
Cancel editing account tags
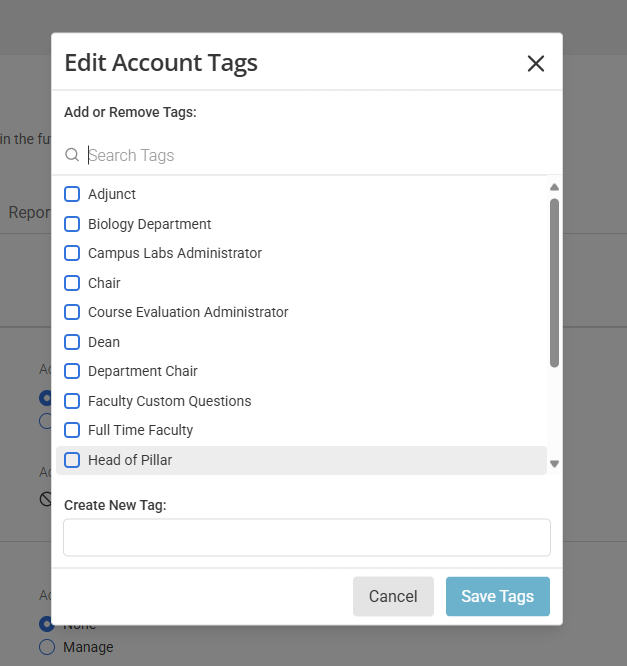[393, 596]
